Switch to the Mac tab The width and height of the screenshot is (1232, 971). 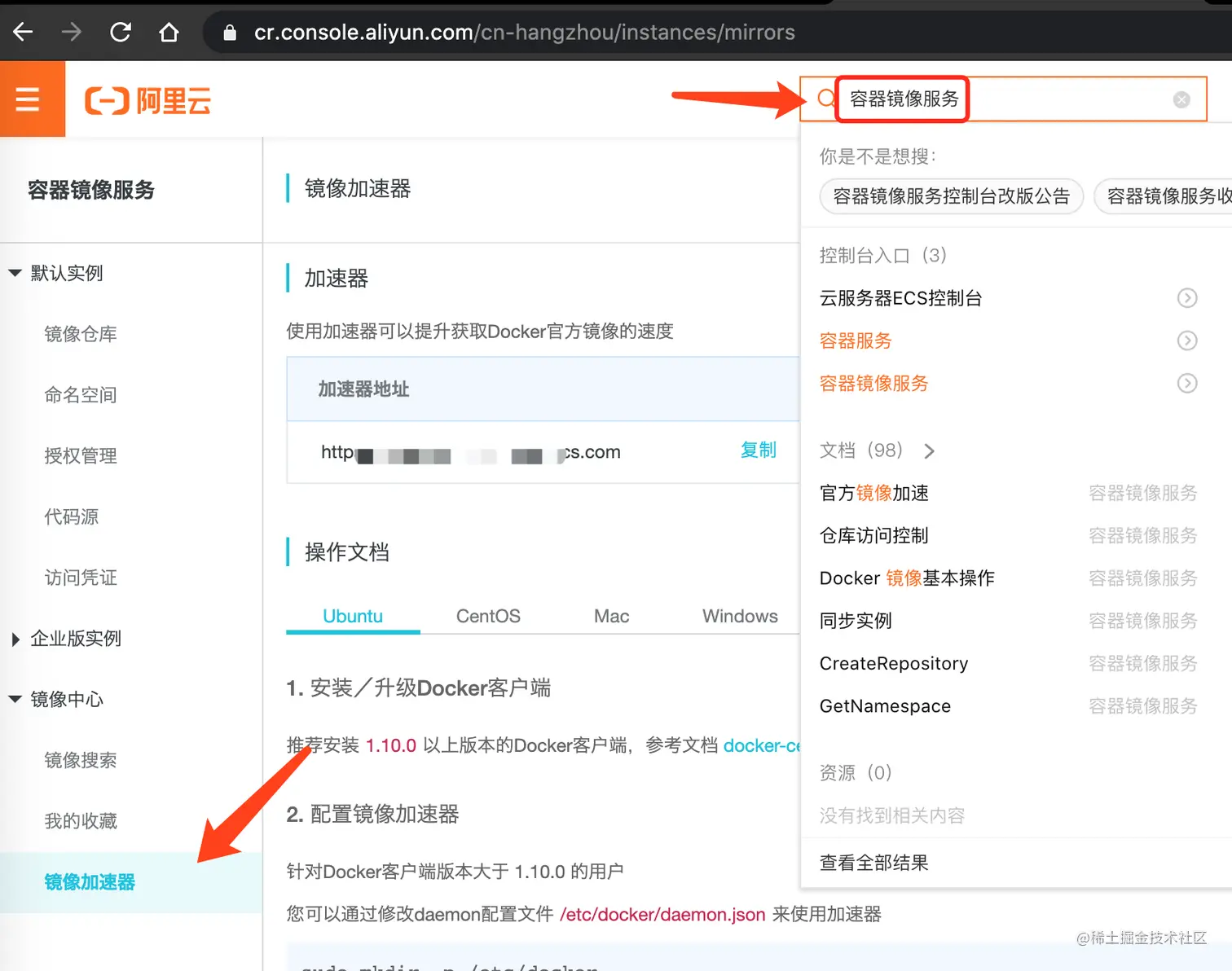pyautogui.click(x=611, y=616)
